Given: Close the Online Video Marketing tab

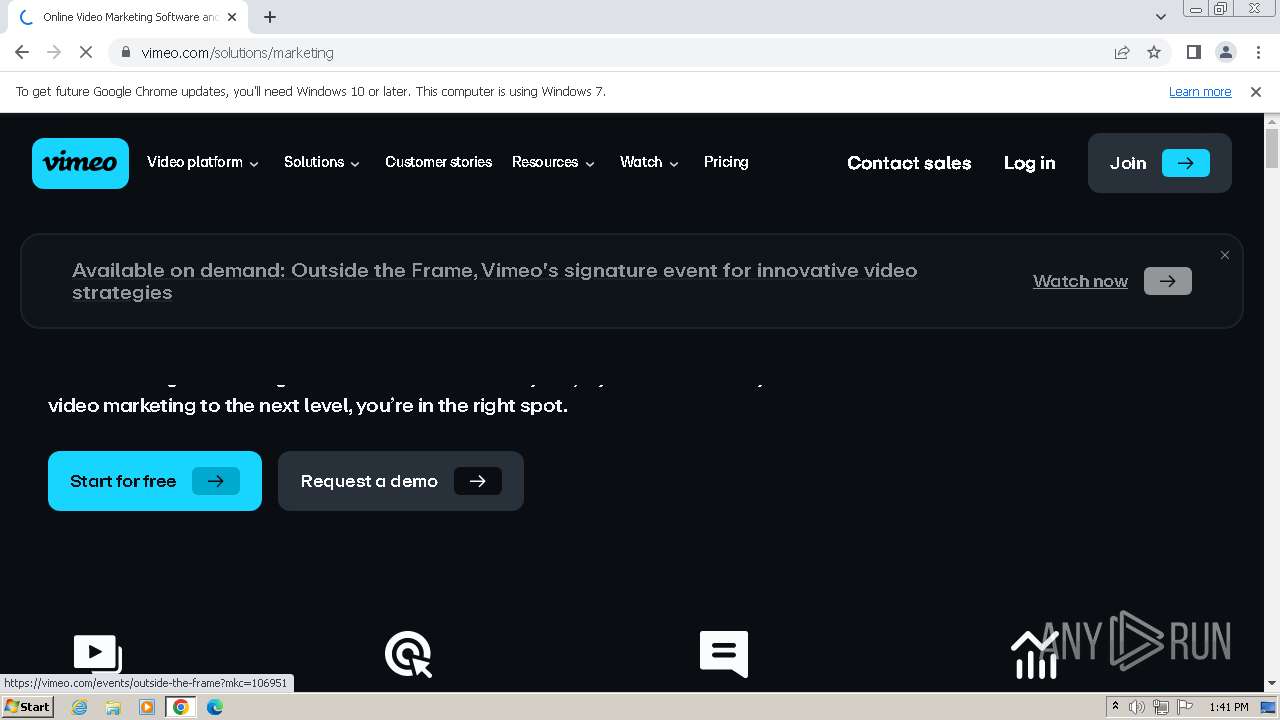Looking at the screenshot, I should (232, 17).
